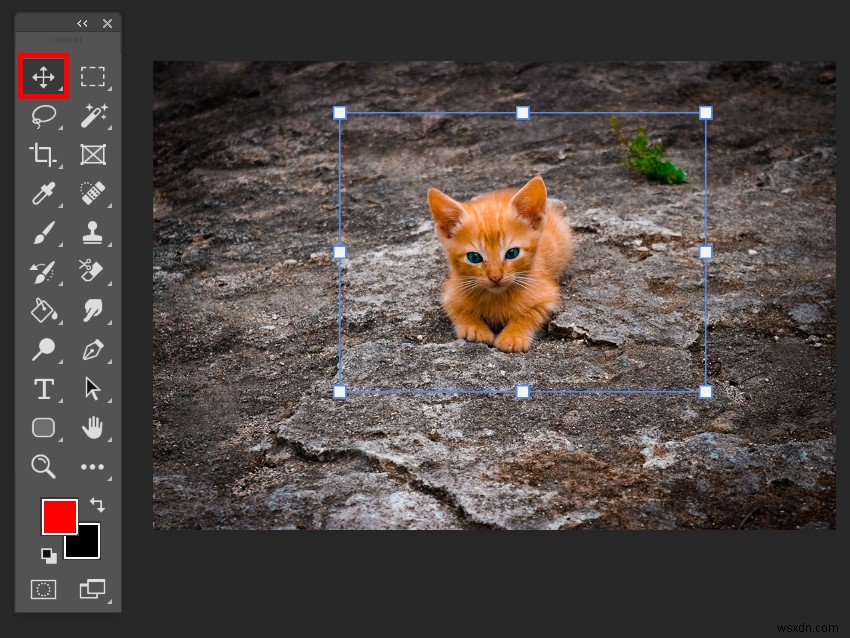Select the Zoom tool
This screenshot has height=638, width=850.
(x=43, y=466)
